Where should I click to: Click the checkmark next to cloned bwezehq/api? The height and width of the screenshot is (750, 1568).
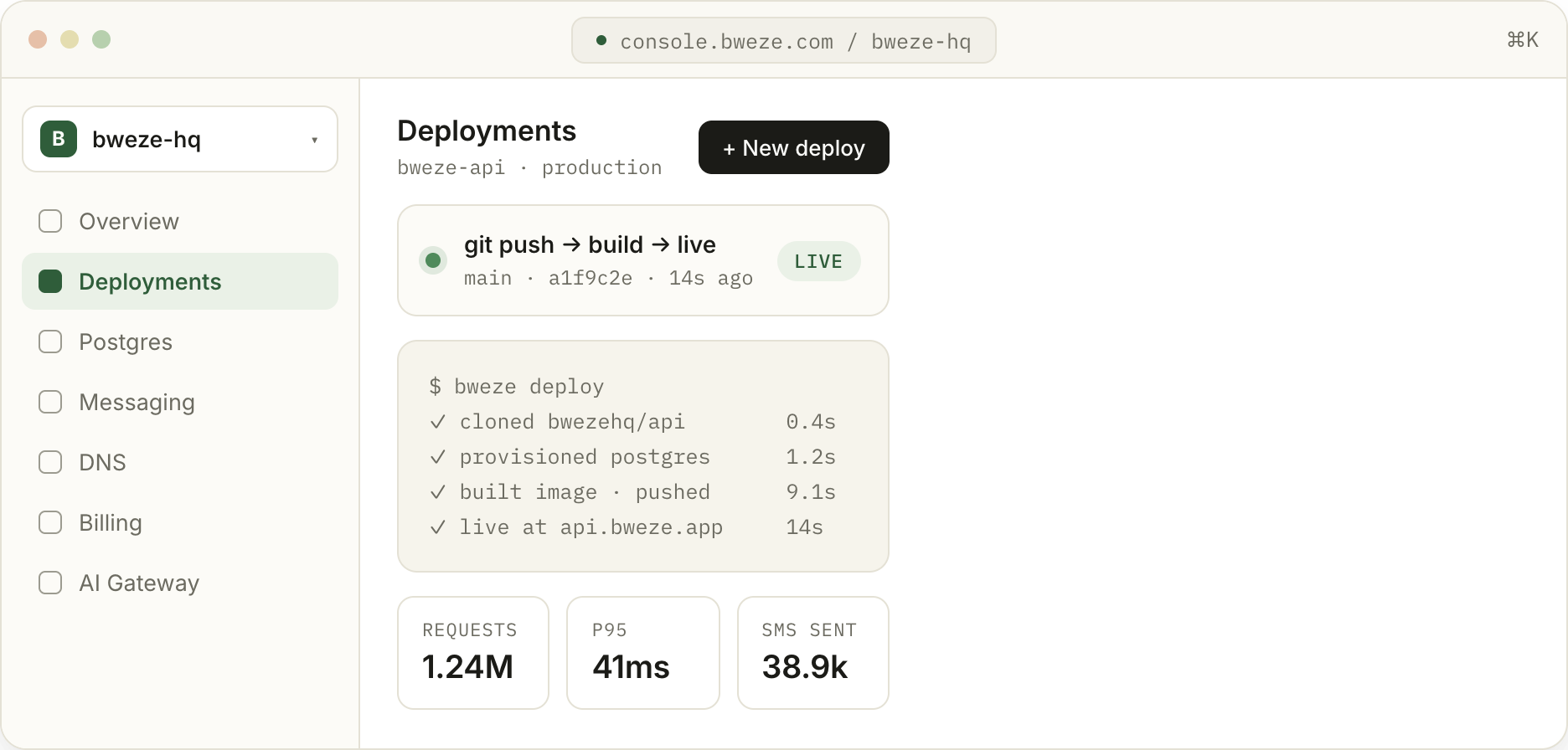coord(437,422)
